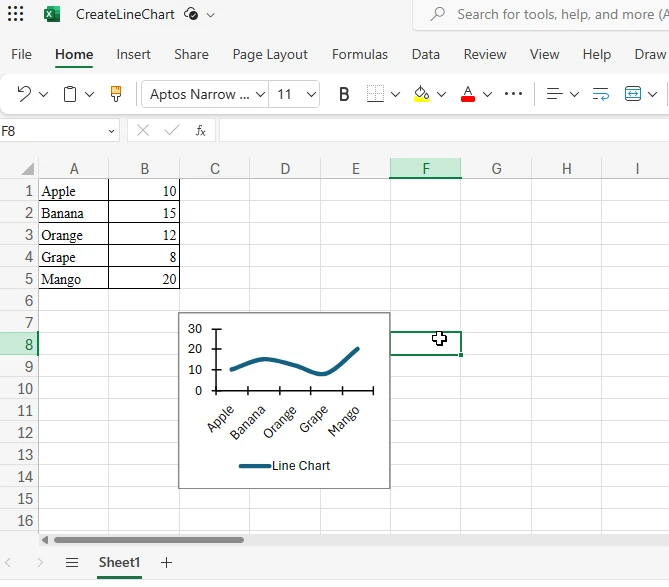Switch to the Formulas tab
669x587 pixels.
tap(360, 54)
